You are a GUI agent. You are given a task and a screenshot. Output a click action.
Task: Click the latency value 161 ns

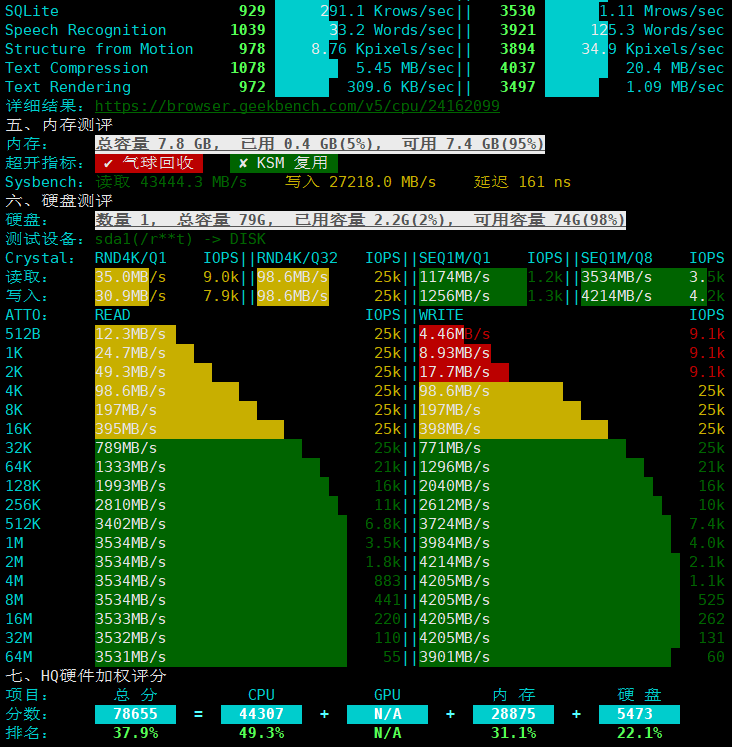[545, 182]
